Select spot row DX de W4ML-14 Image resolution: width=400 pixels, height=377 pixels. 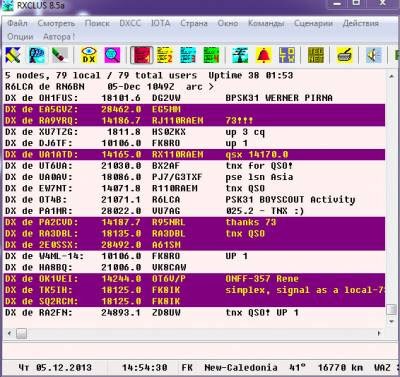(195, 256)
